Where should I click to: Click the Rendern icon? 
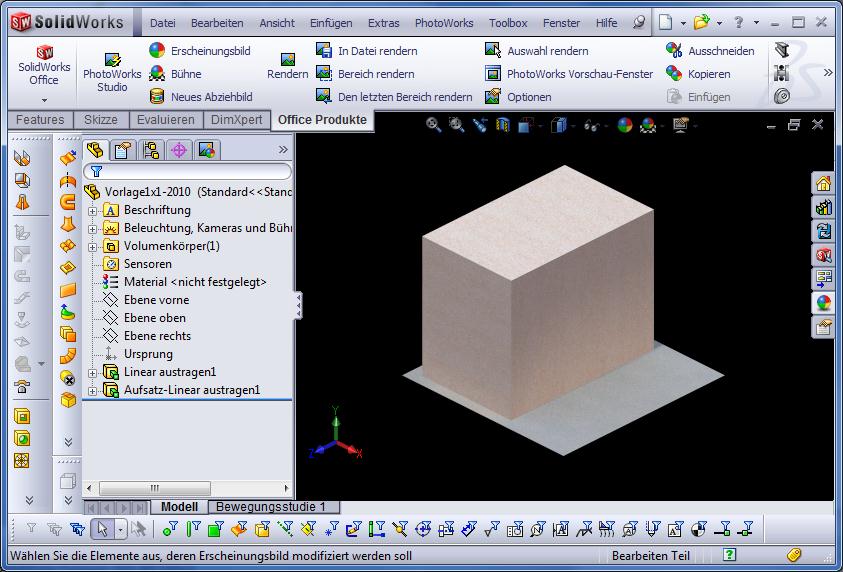pyautogui.click(x=287, y=66)
